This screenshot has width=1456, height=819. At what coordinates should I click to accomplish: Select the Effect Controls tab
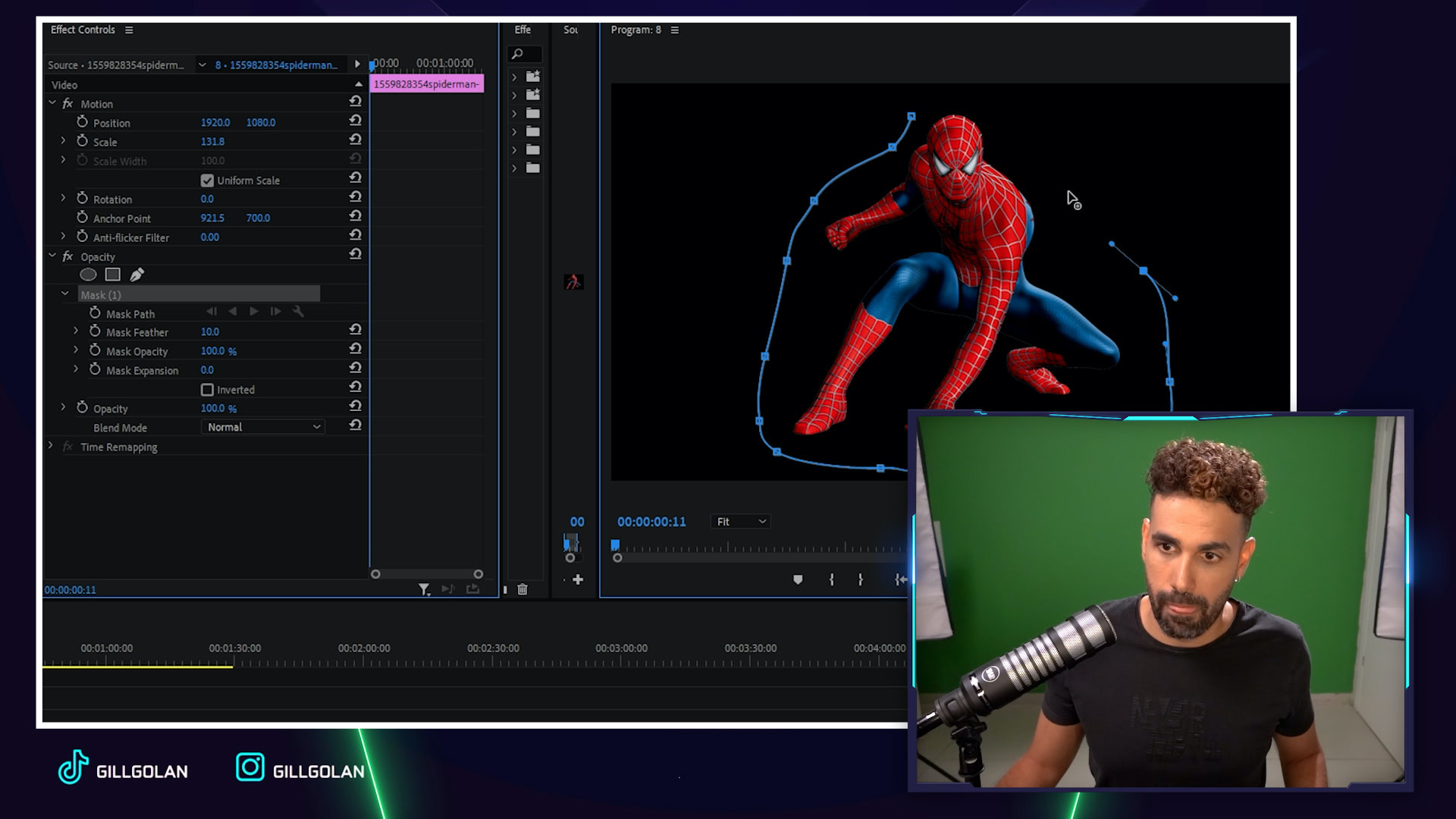coord(83,30)
